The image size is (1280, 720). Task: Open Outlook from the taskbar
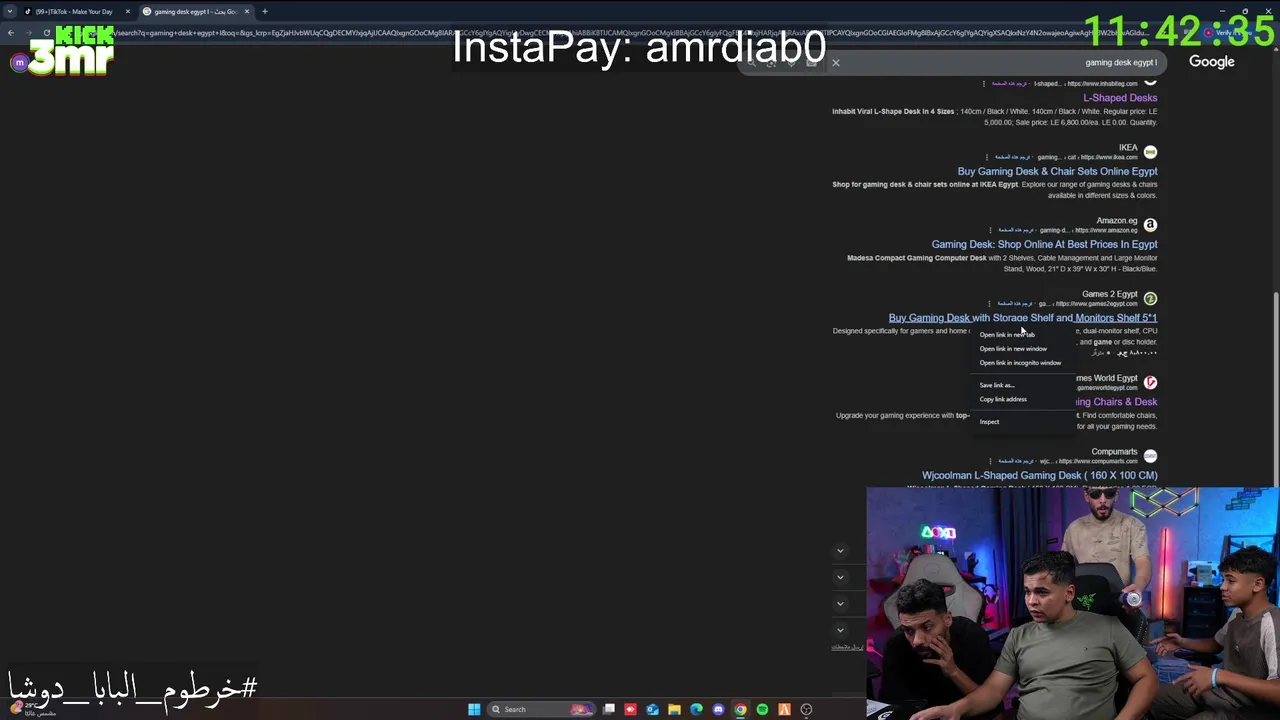652,709
